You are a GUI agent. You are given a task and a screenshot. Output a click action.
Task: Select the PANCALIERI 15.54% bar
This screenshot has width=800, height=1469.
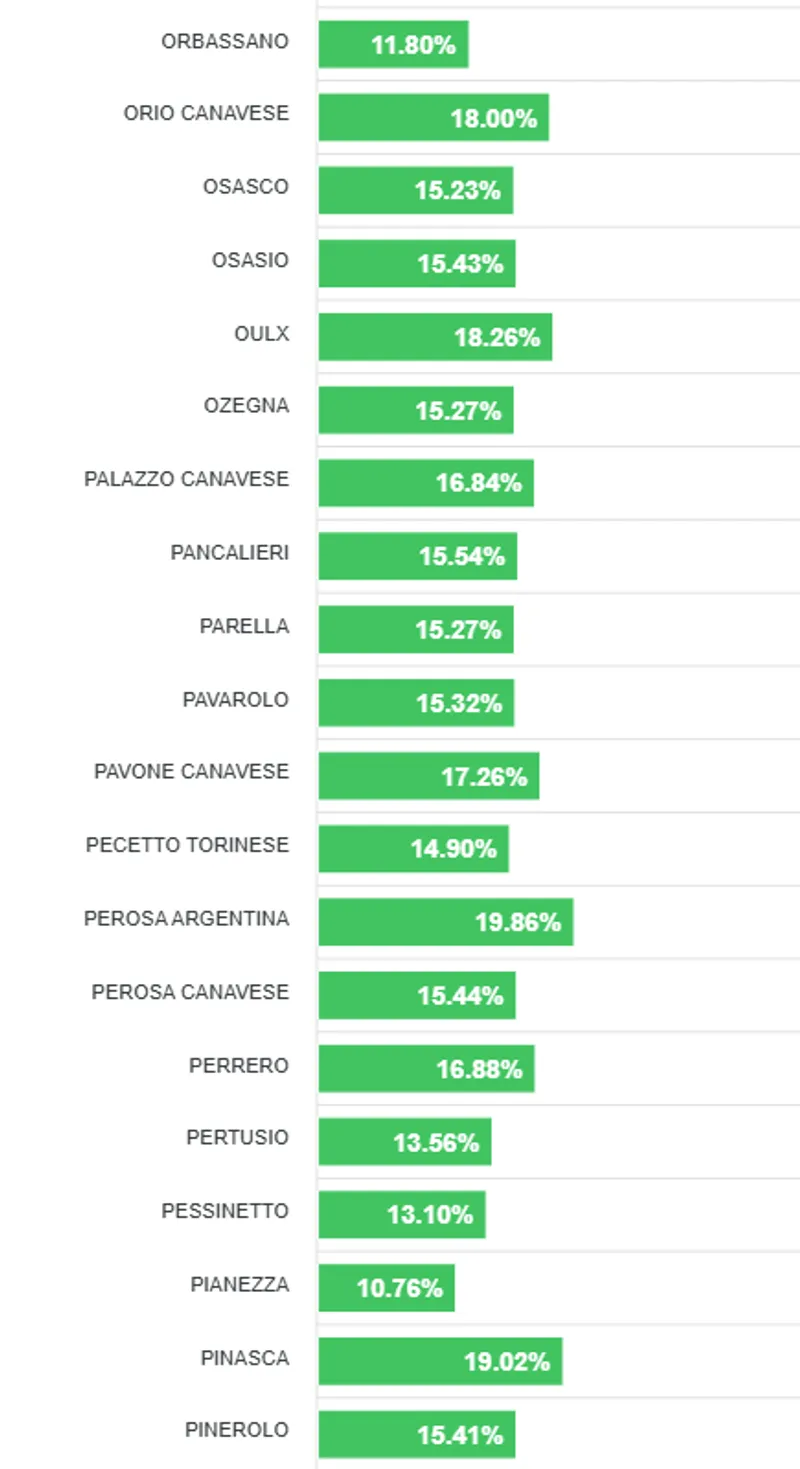[417, 556]
